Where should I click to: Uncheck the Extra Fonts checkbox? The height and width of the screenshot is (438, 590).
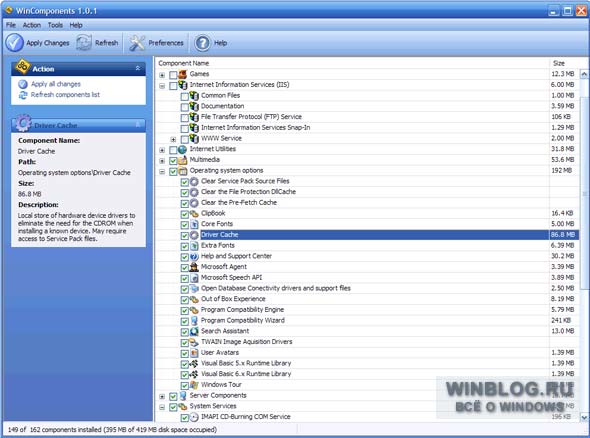pyautogui.click(x=184, y=246)
